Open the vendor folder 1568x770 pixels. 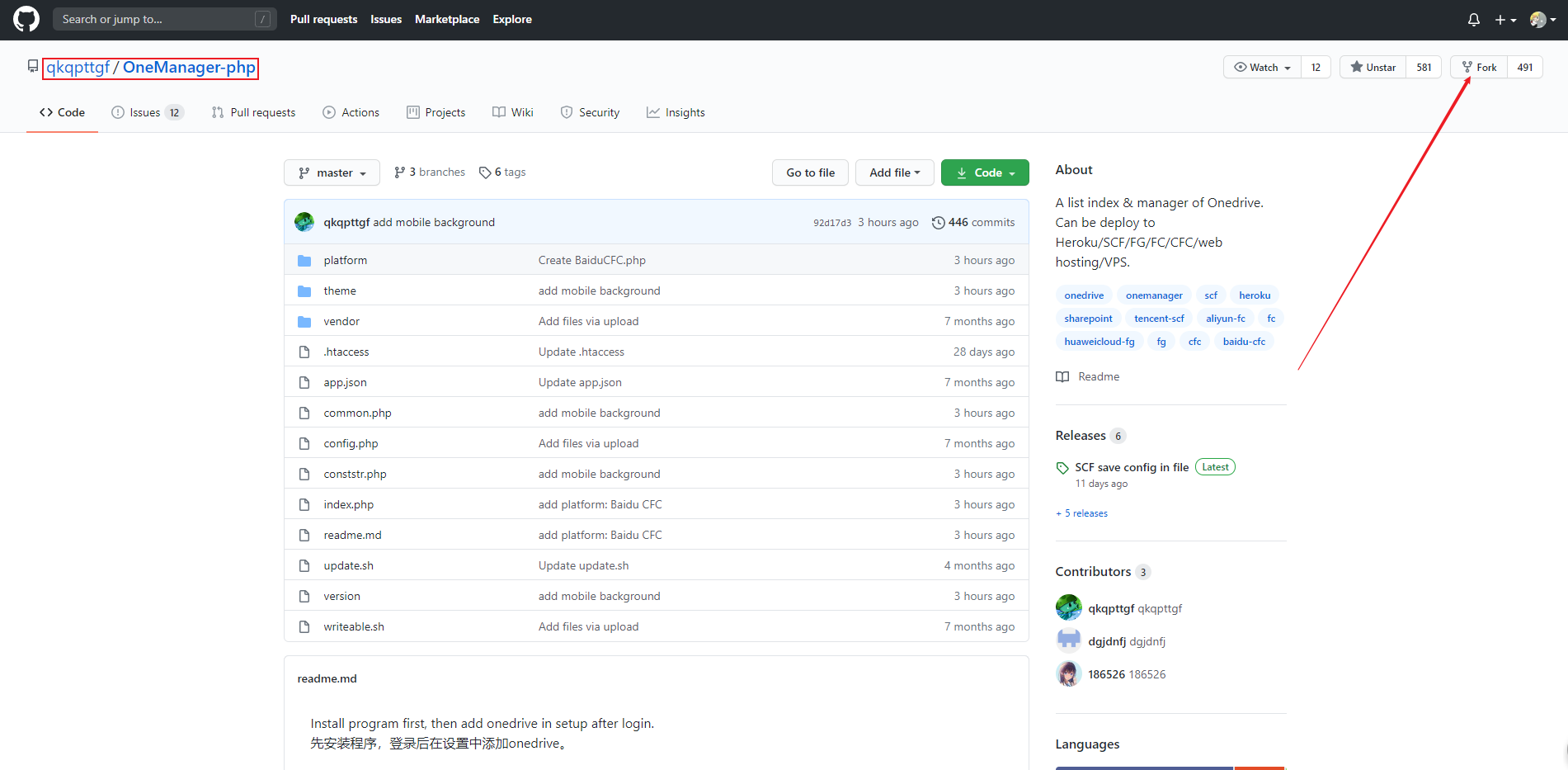[341, 321]
